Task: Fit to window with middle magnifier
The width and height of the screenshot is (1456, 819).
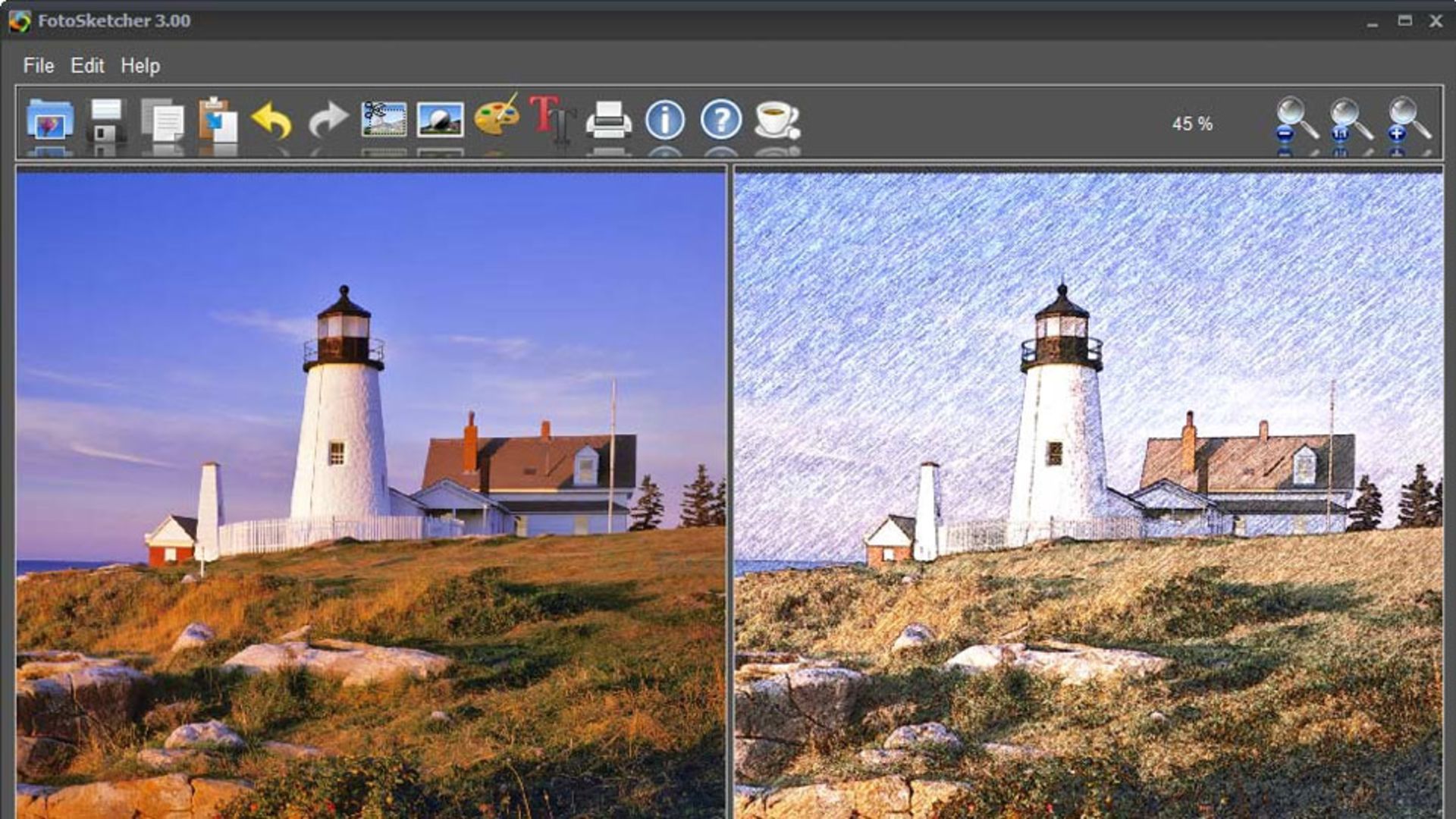Action: click(1351, 119)
